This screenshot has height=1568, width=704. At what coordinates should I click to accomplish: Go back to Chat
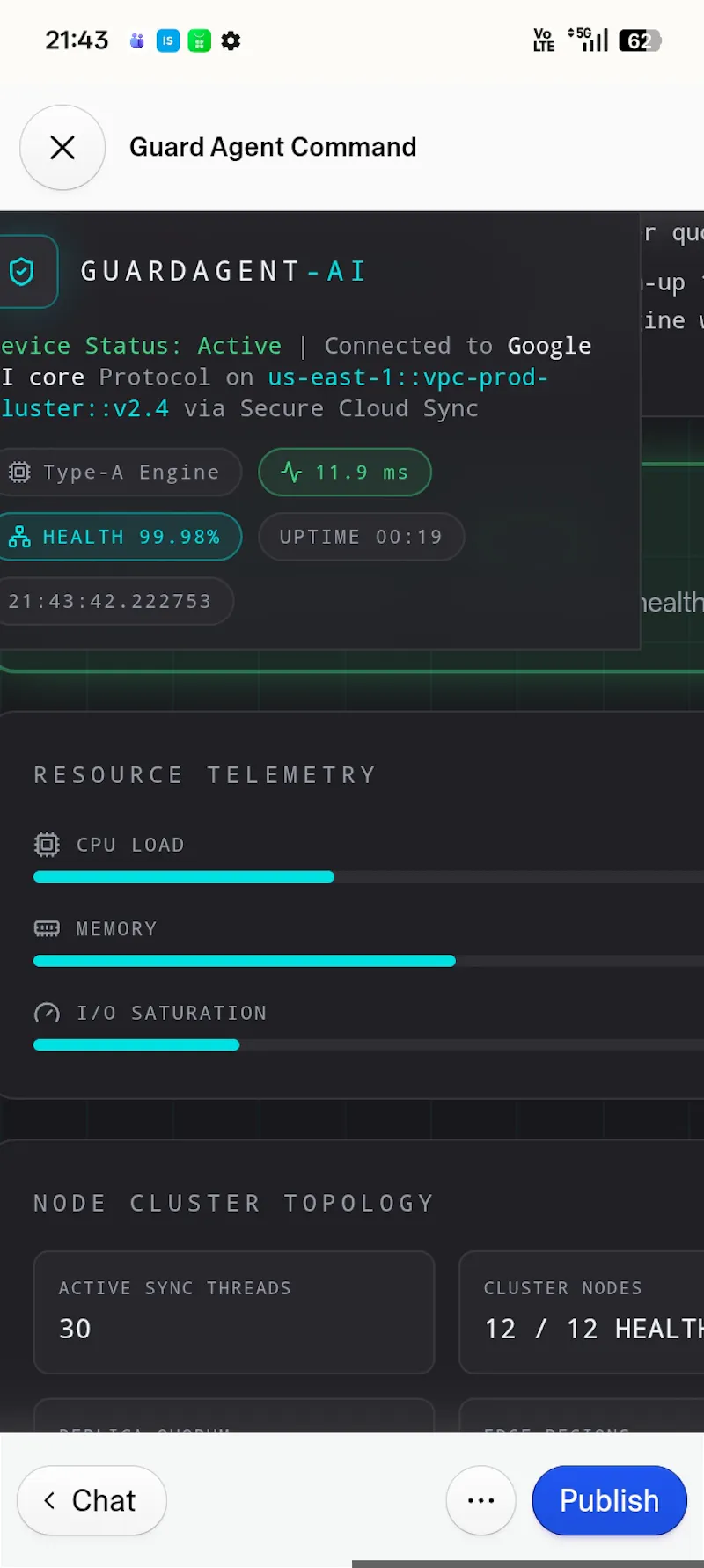click(92, 1500)
